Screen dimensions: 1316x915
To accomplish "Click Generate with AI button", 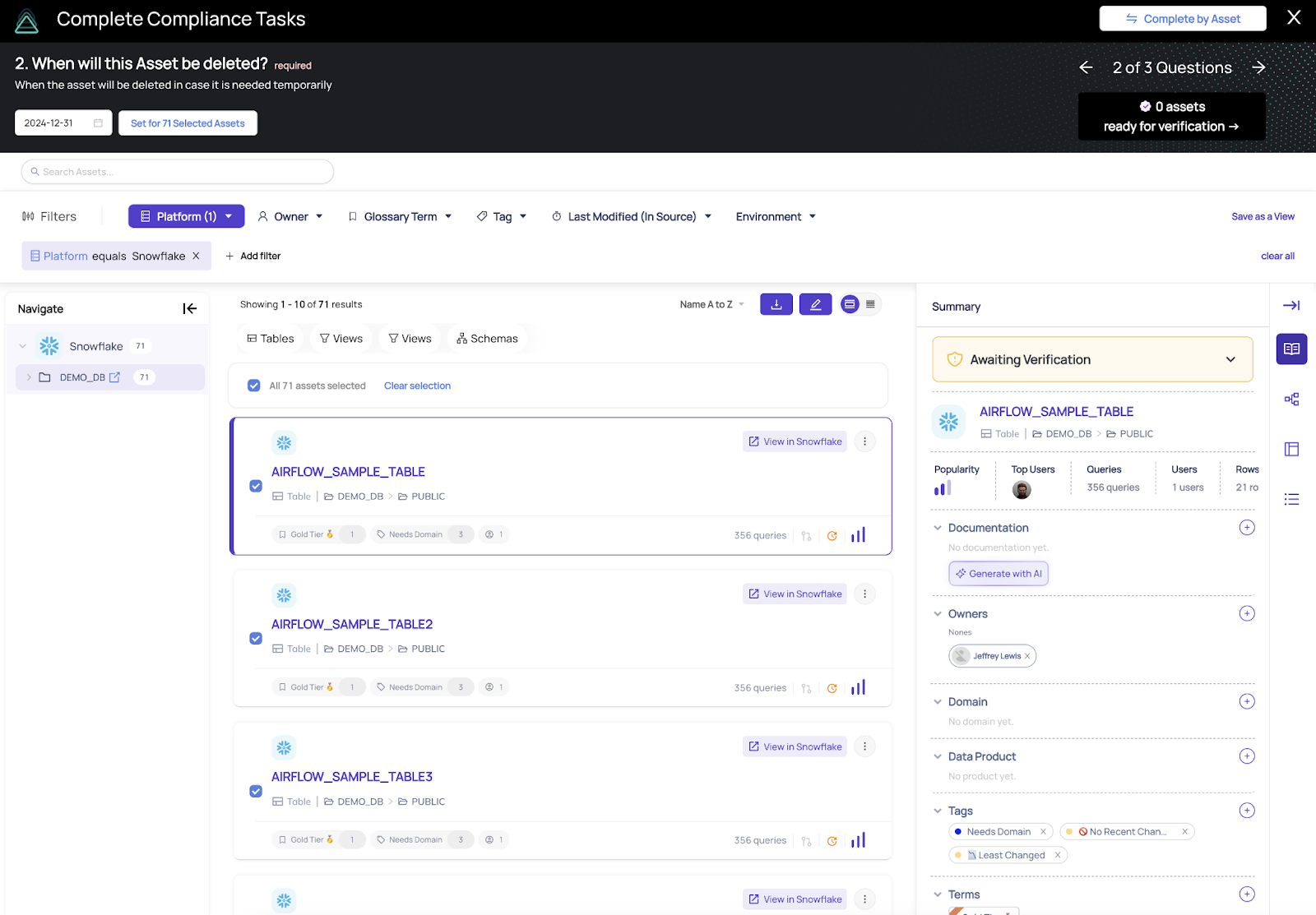I will click(999, 574).
